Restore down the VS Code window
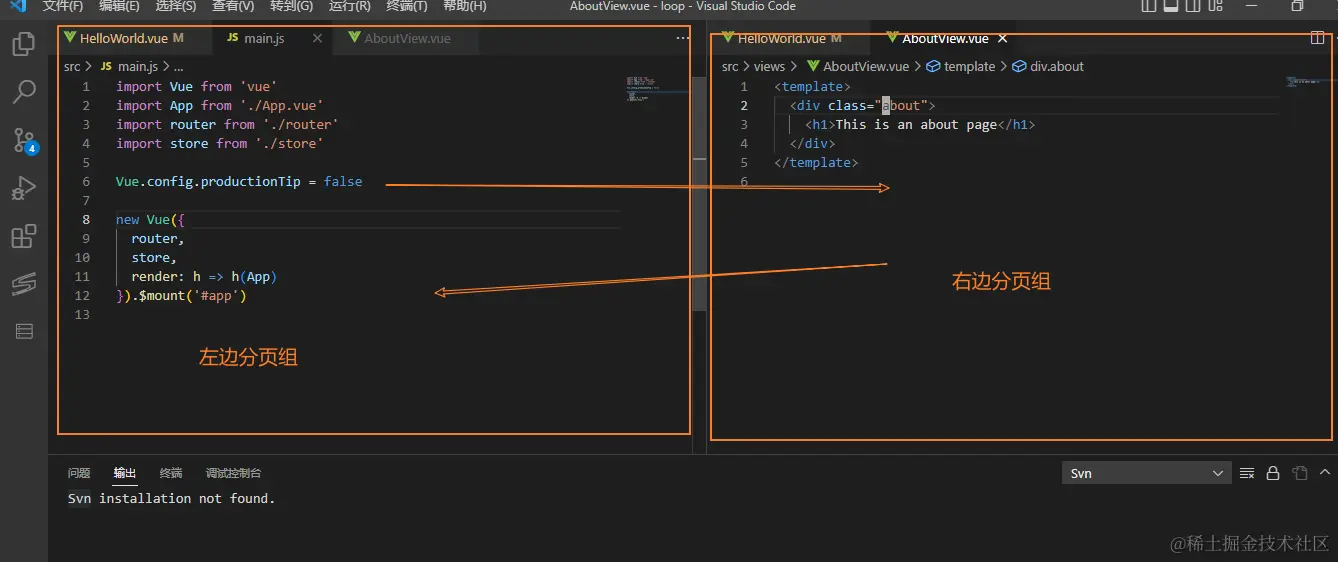Viewport: 1338px width, 562px height. point(1297,6)
